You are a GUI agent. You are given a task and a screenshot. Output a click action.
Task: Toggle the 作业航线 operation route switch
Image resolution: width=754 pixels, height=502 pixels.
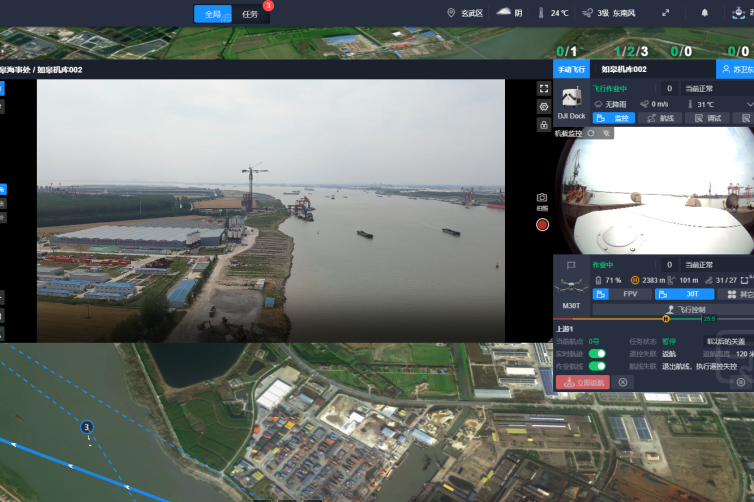tap(597, 366)
